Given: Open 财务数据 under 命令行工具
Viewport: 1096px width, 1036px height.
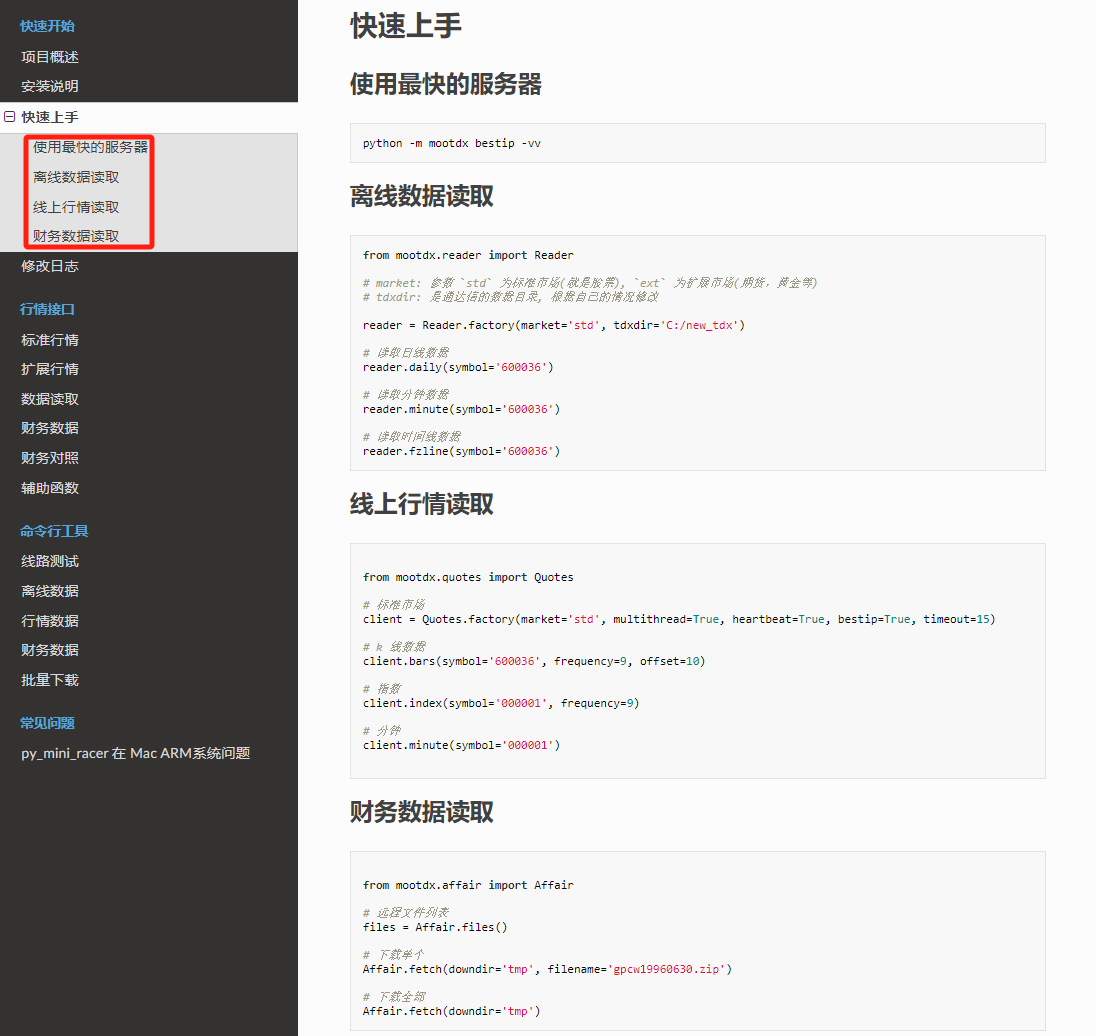Looking at the screenshot, I should [x=50, y=650].
